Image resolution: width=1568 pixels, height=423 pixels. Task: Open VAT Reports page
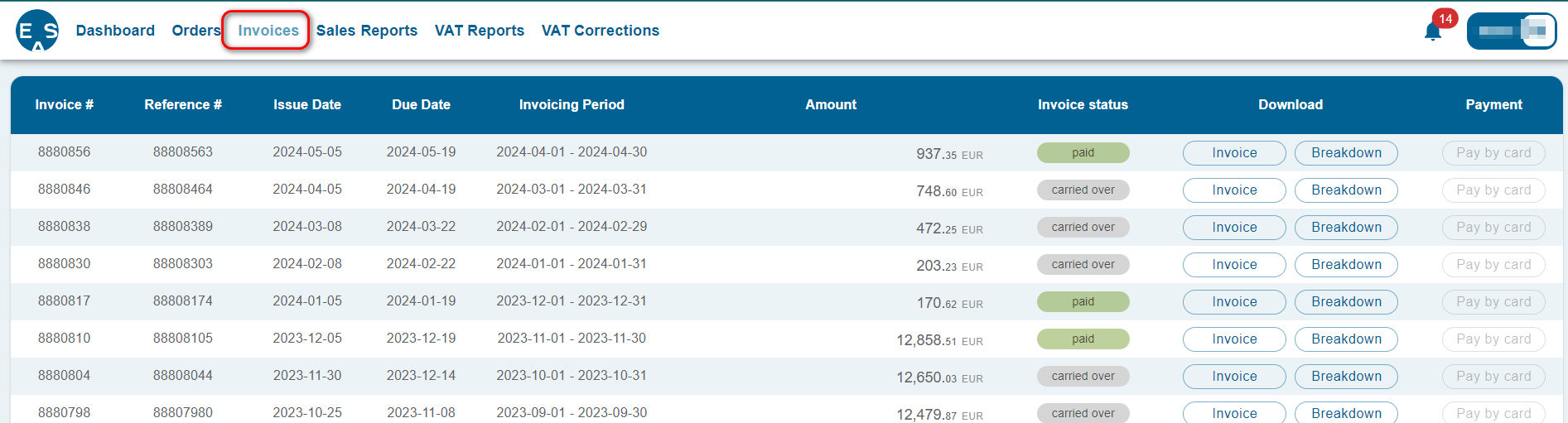click(480, 31)
